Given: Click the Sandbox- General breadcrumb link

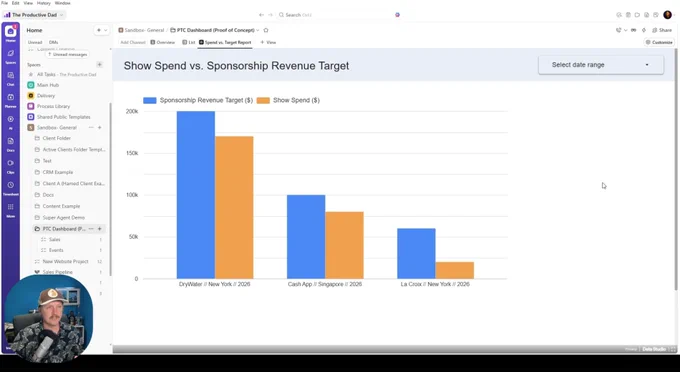Looking at the screenshot, I should tap(141, 30).
